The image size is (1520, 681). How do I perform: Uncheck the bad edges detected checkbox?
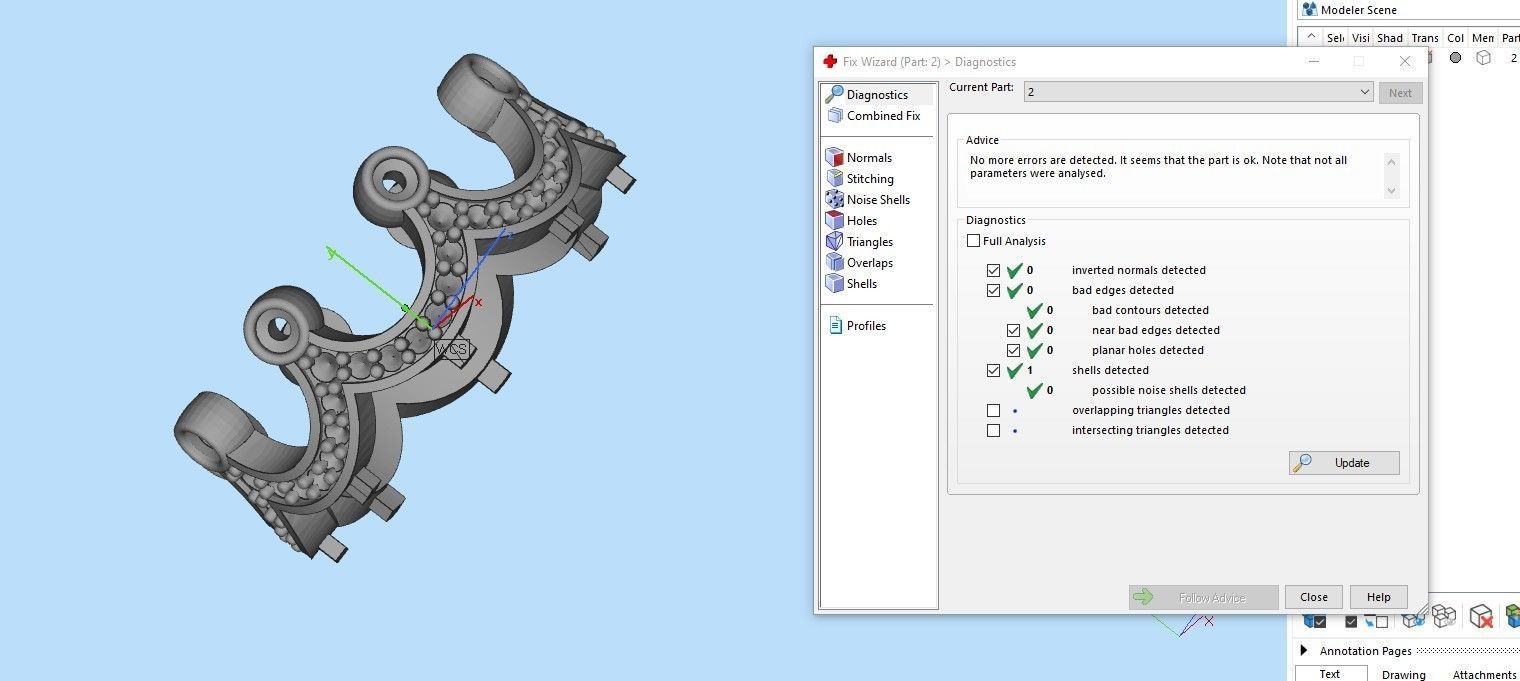click(x=993, y=290)
